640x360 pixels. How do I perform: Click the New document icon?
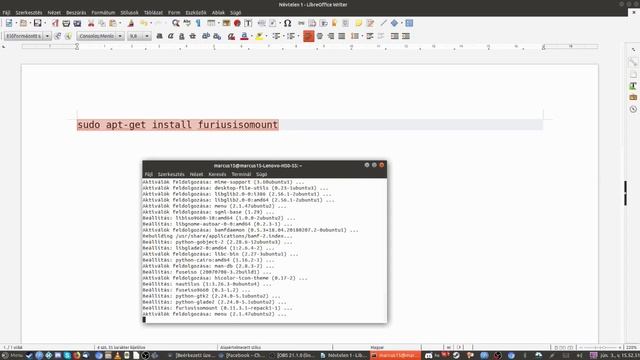tap(9, 23)
